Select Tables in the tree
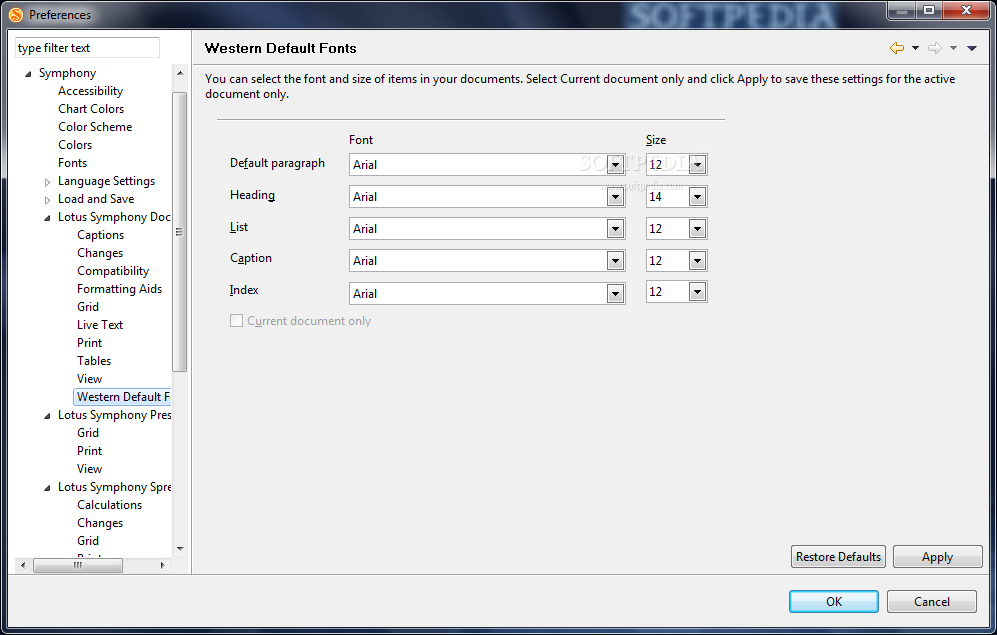Screen dimensions: 997x635 pos(93,360)
